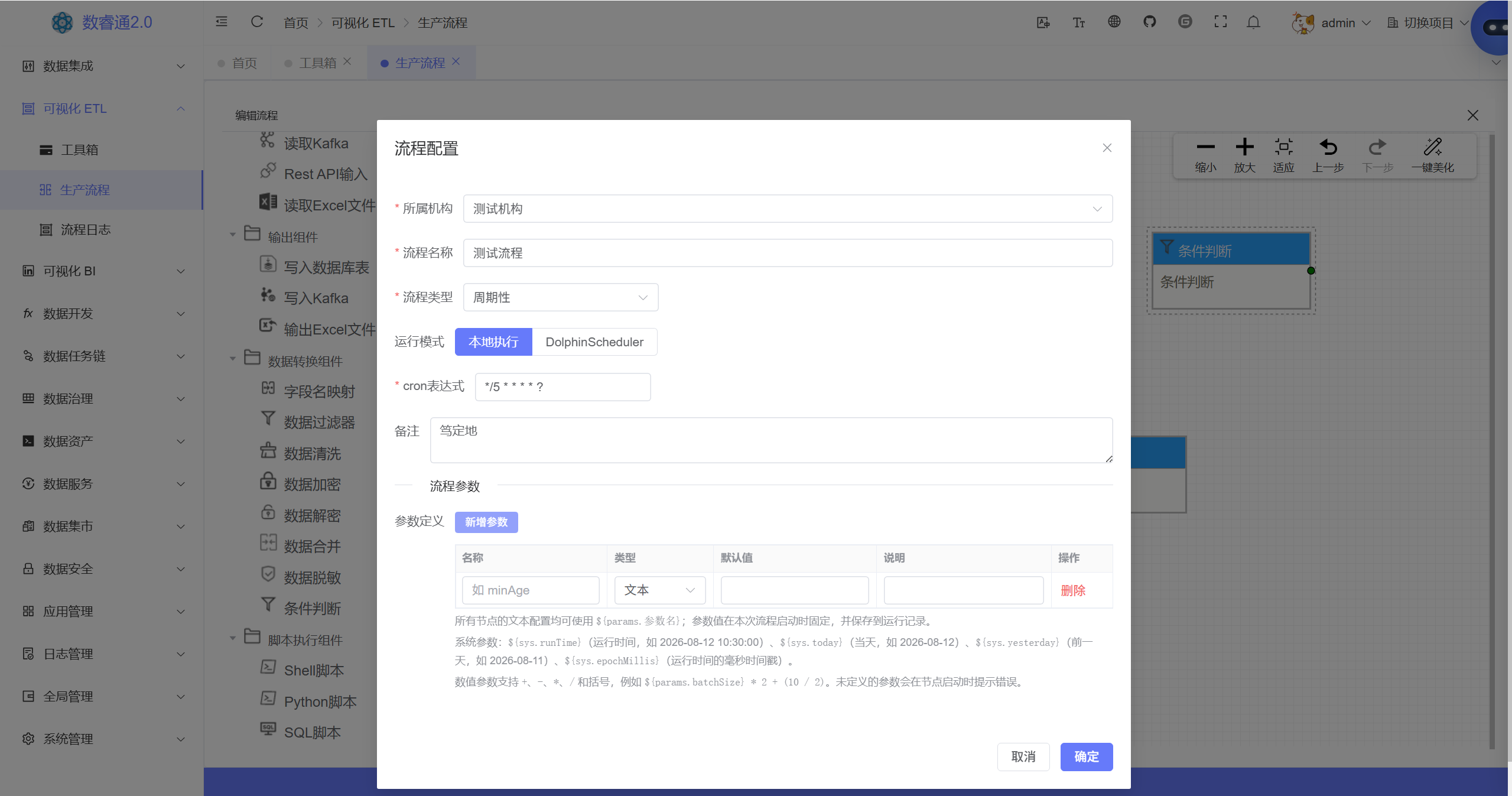Focus the parameter 名称 input (如 minAge)

pyautogui.click(x=531, y=590)
